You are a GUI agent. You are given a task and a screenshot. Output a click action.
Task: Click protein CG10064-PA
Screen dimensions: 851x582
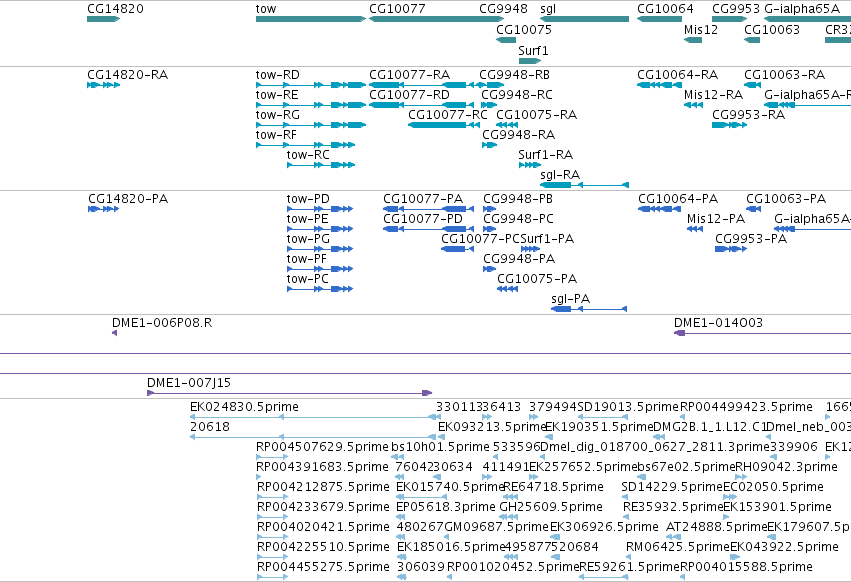(659, 209)
